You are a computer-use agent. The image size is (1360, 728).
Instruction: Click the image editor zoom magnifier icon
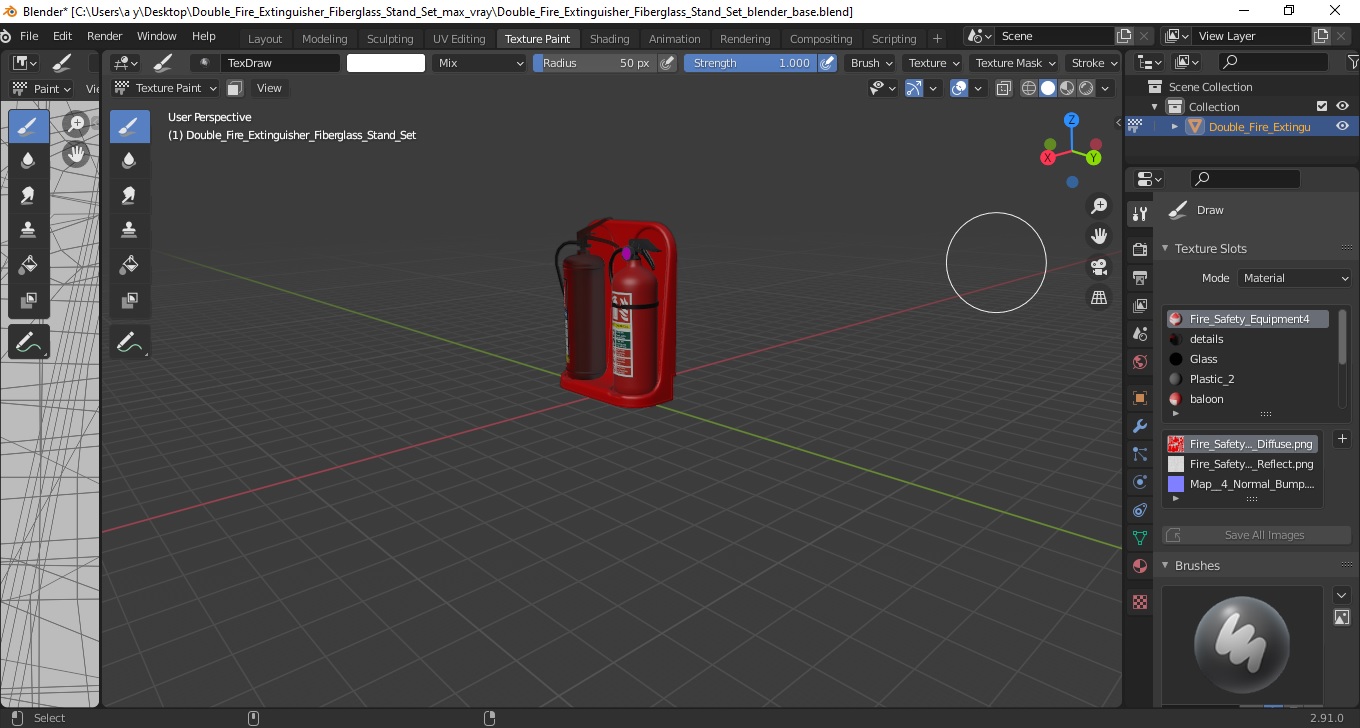click(76, 124)
